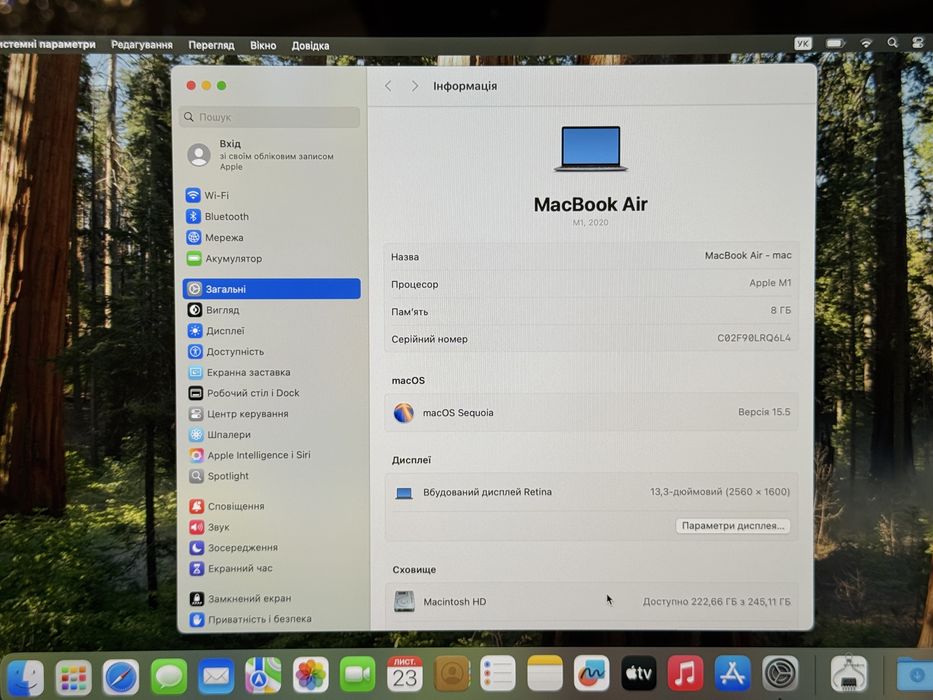
Task: Open the Довідка menu
Action: 310,46
